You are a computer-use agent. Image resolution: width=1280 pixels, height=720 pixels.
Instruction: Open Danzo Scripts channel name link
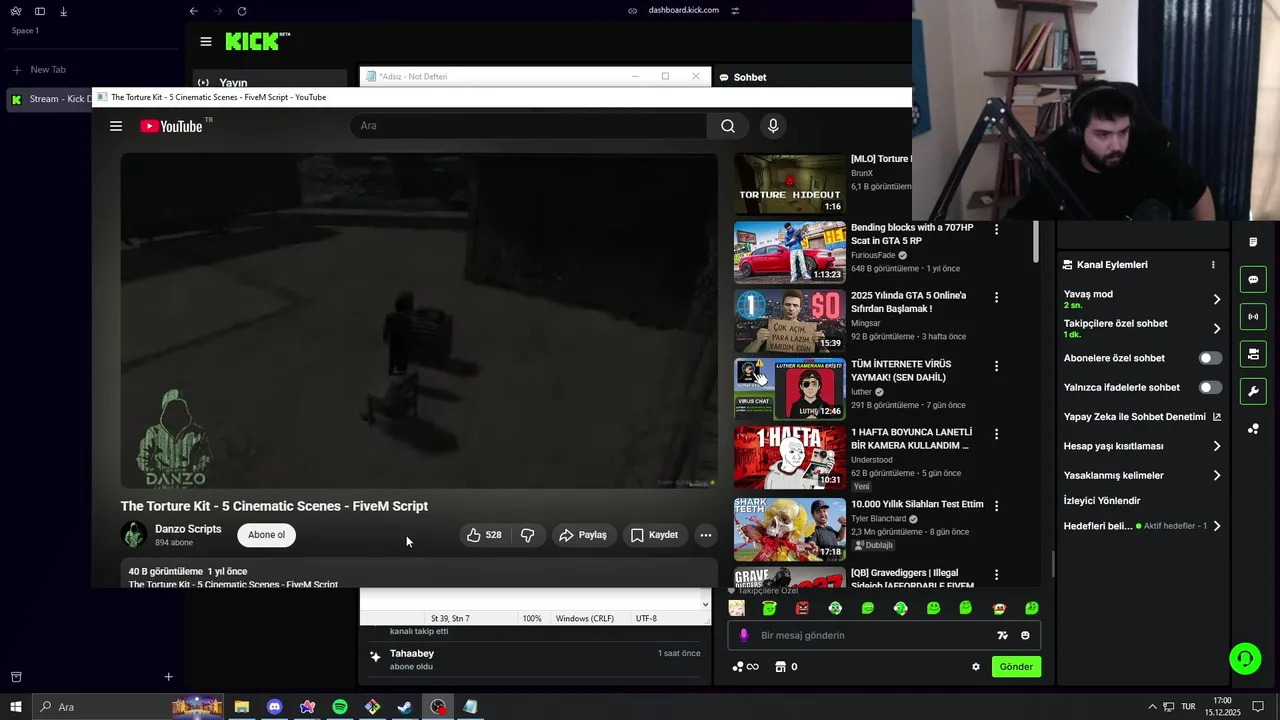point(188,529)
